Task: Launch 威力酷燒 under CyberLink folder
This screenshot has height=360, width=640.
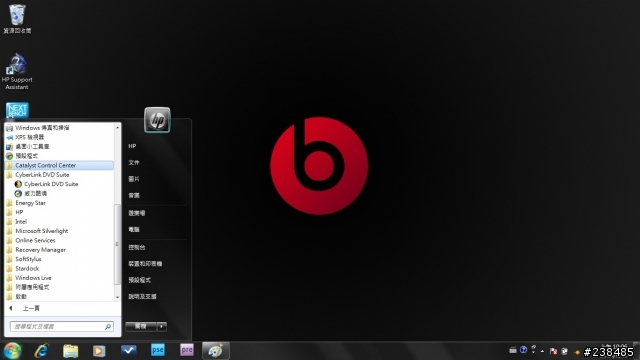Action: (x=59, y=193)
